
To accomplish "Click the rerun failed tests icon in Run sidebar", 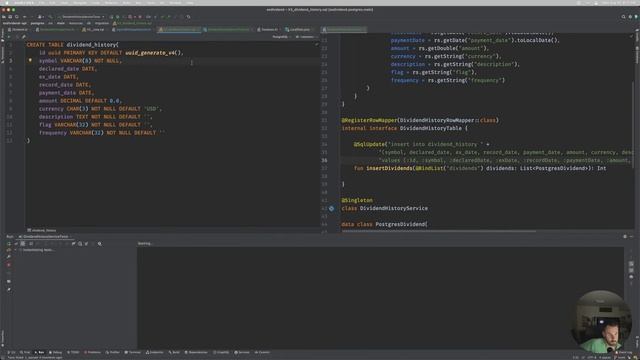I will (9, 250).
